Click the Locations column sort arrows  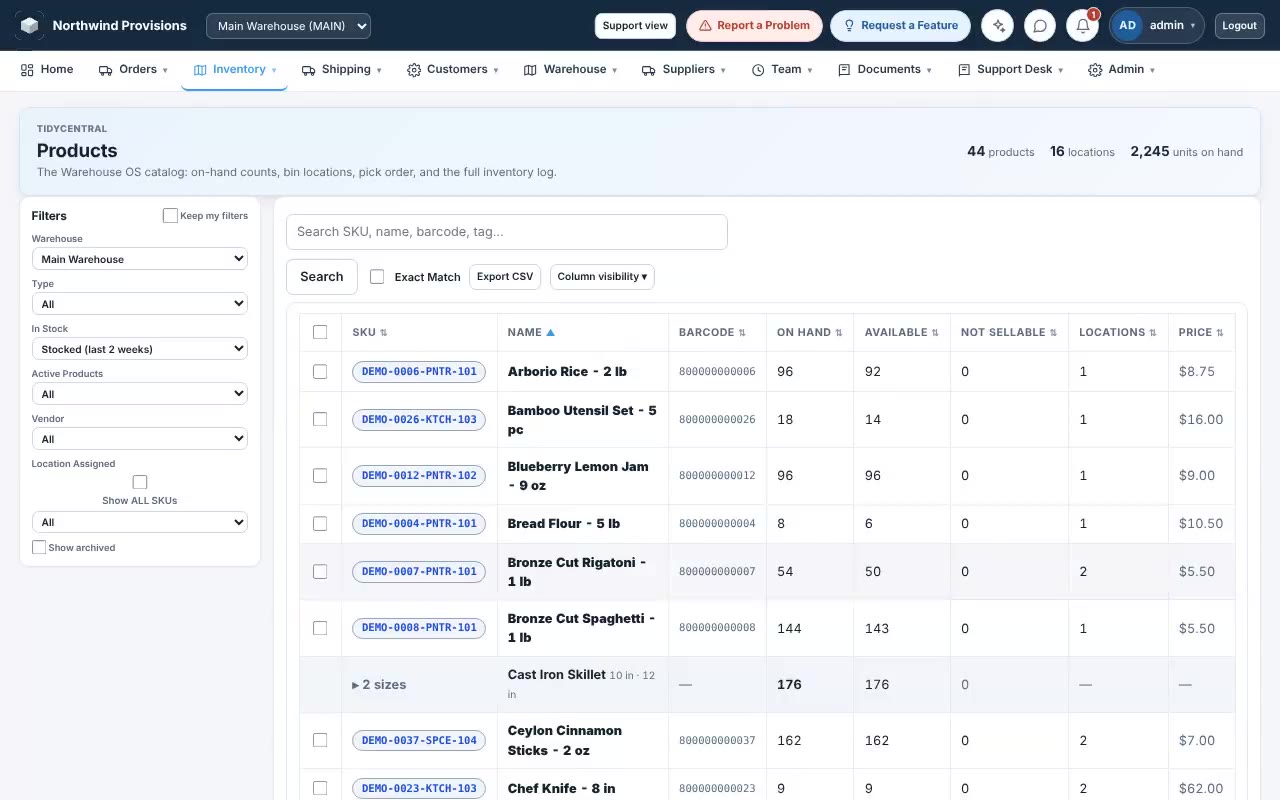click(1153, 333)
